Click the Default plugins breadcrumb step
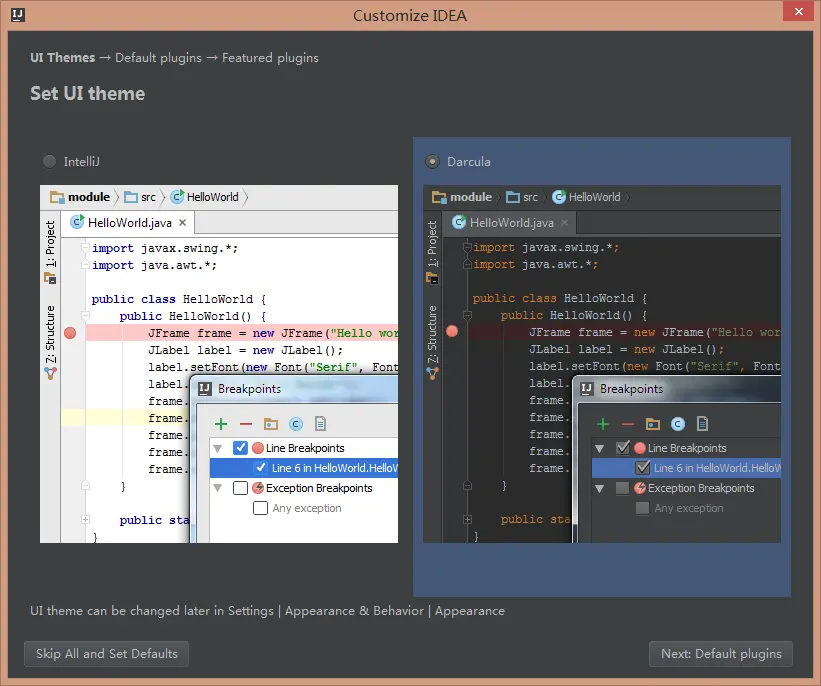 158,58
